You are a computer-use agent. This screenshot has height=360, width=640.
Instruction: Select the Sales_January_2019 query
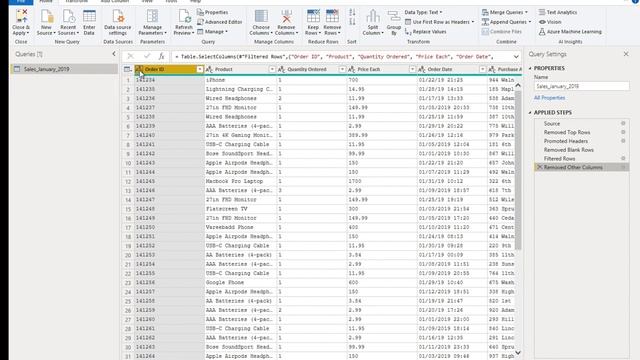64,69
